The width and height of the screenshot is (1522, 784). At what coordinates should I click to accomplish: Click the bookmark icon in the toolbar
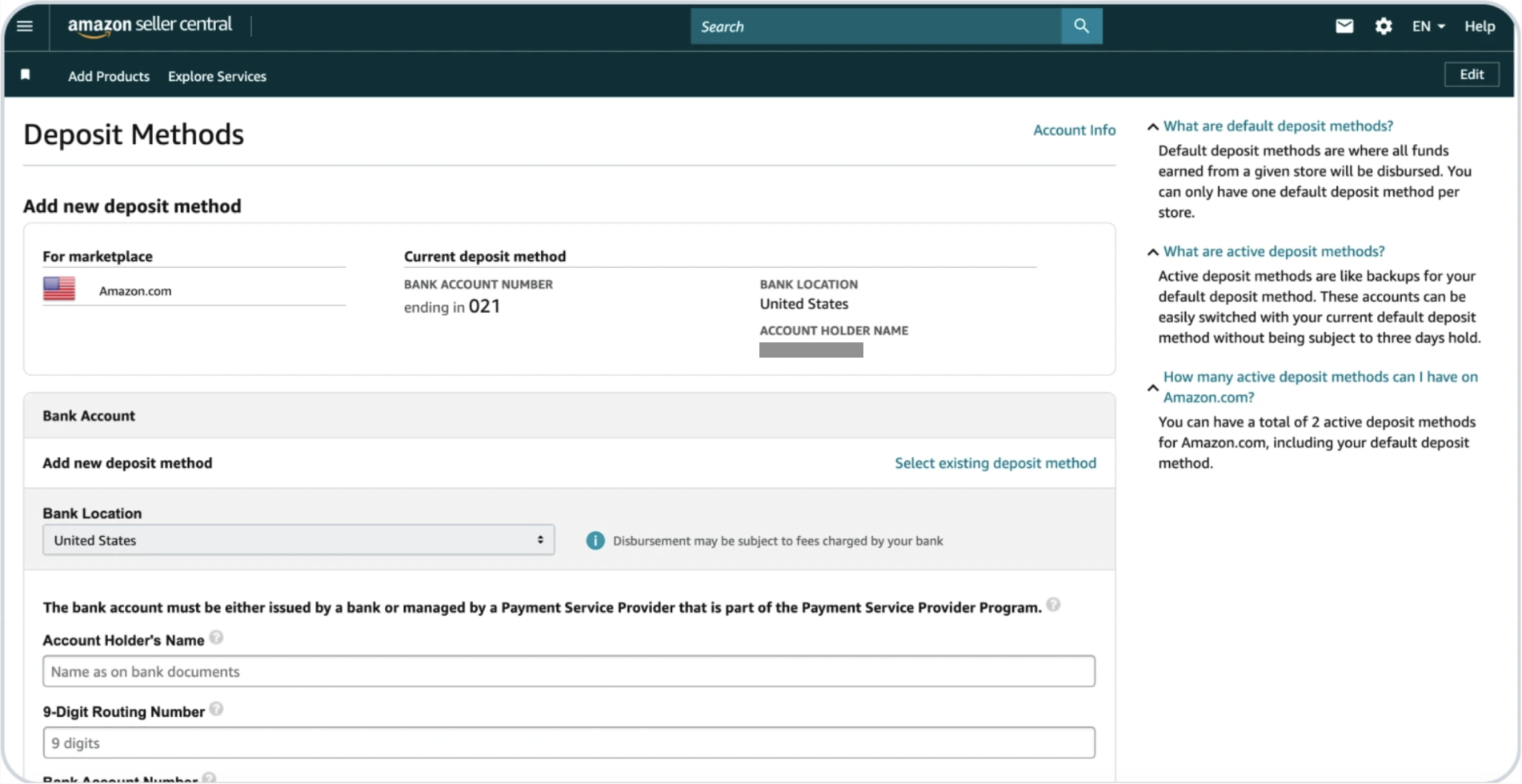click(x=26, y=75)
